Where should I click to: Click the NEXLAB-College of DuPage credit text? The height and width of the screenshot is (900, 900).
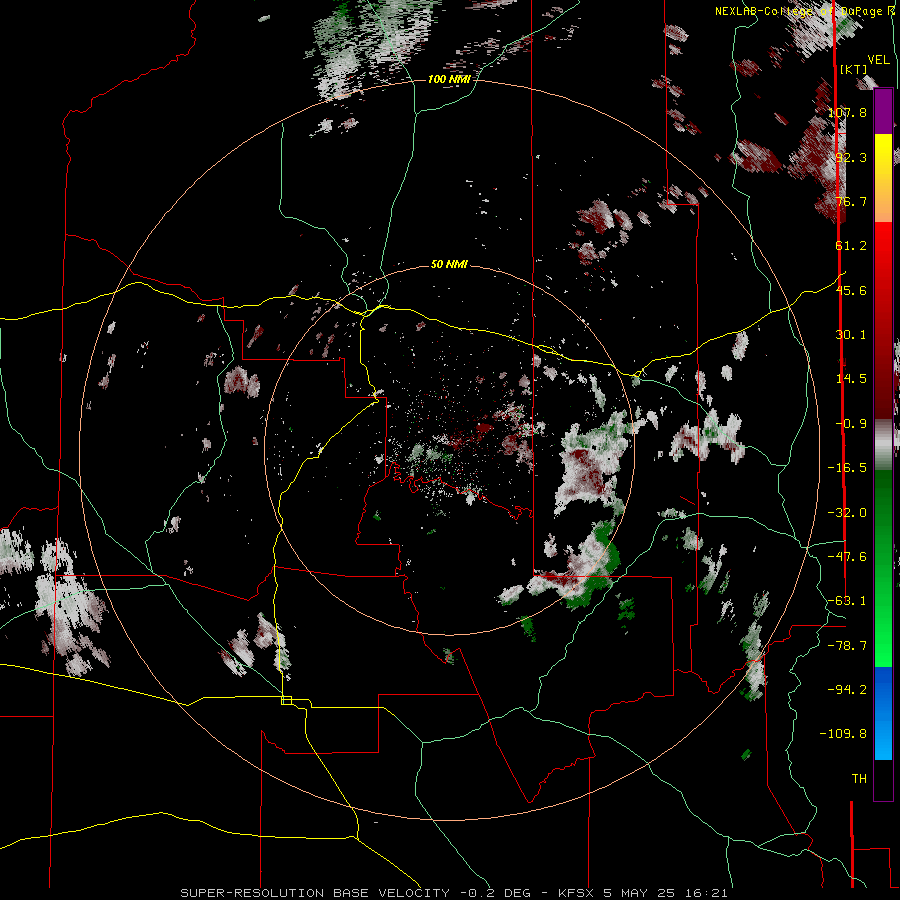coord(805,11)
